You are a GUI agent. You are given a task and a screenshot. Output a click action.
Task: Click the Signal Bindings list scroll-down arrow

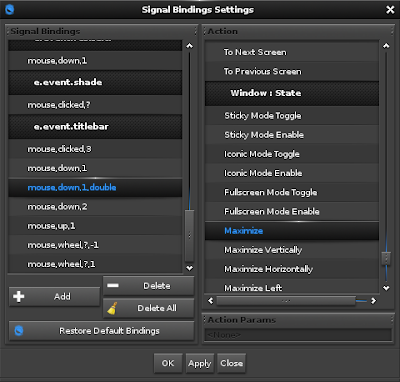[189, 268]
